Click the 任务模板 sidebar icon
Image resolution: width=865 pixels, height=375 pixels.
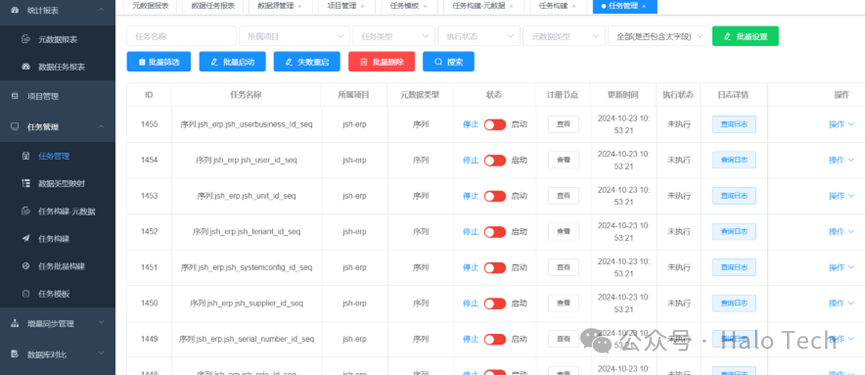[x=25, y=294]
